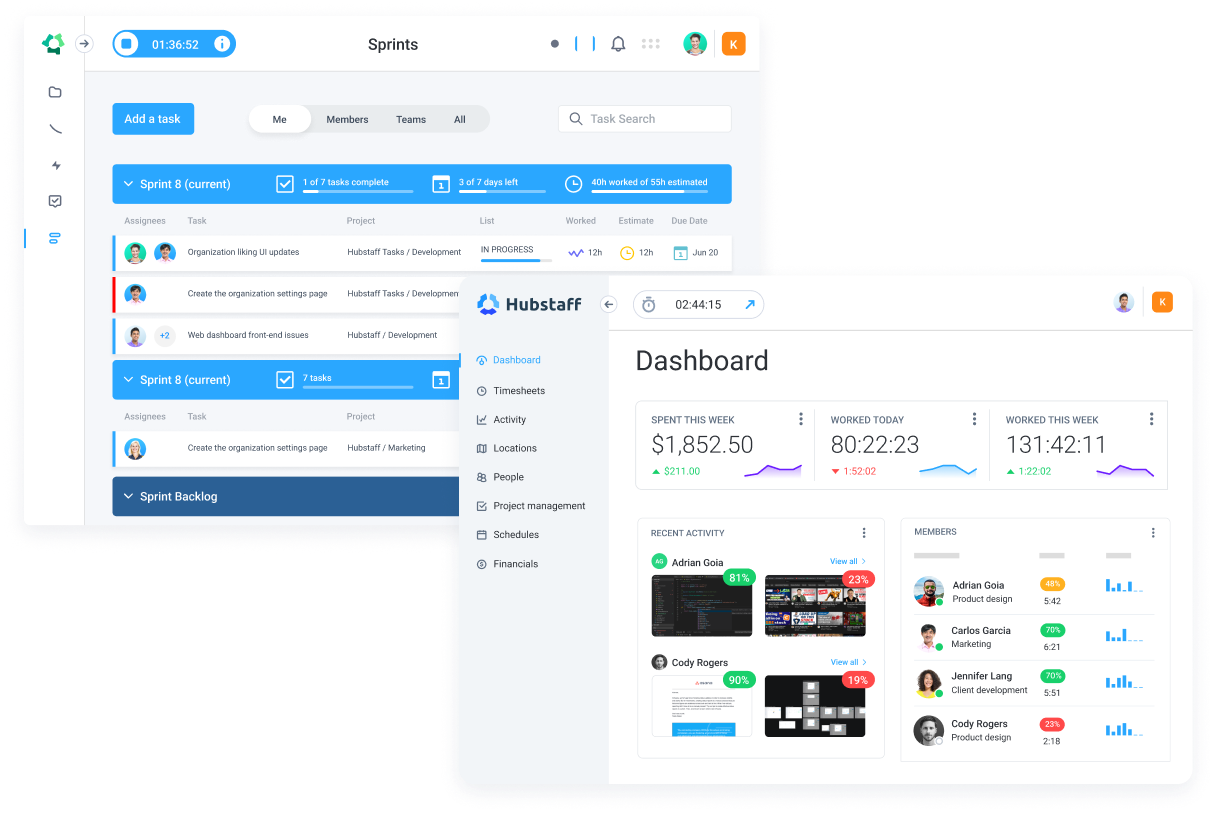Click the Task Search input field
1215x813 pixels.
pyautogui.click(x=644, y=118)
